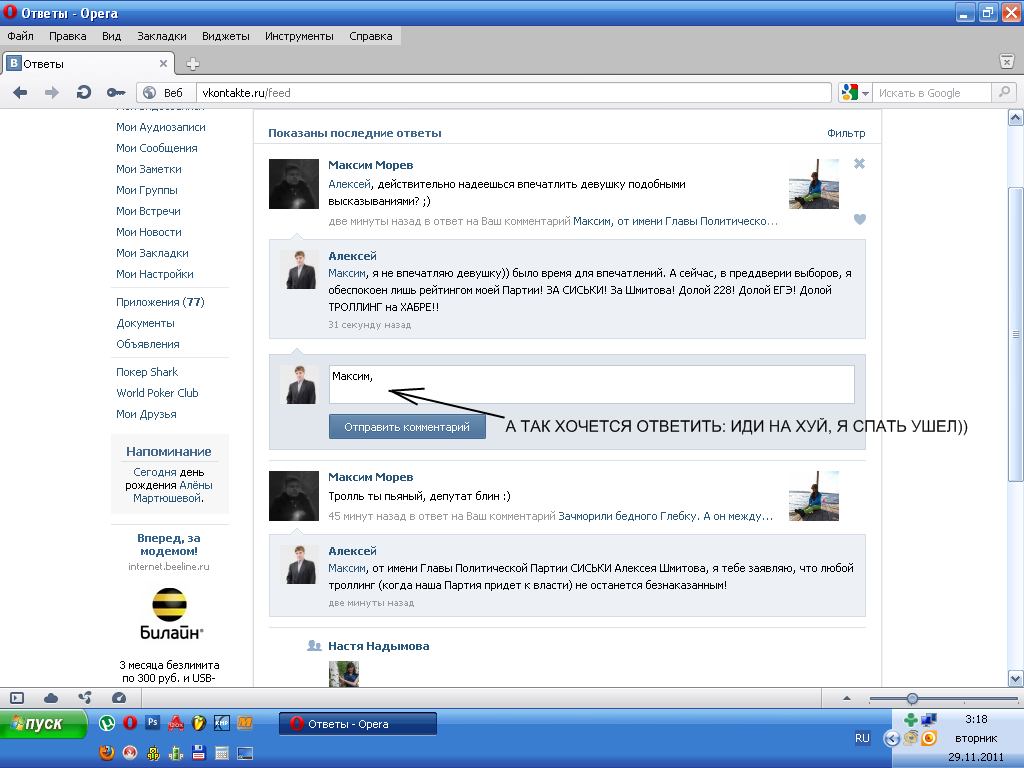Image resolution: width=1024 pixels, height=768 pixels.
Task: Open the Файл menu
Action: click(20, 36)
